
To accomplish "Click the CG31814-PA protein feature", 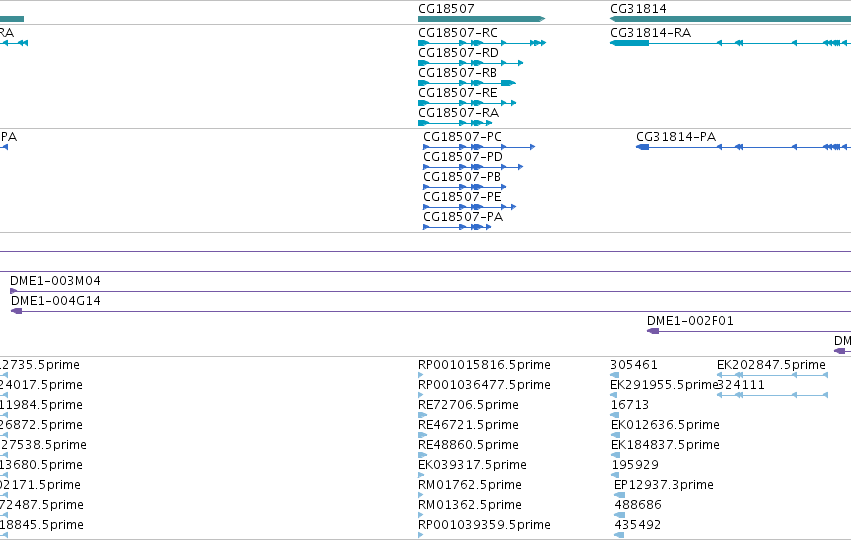I will click(x=744, y=147).
